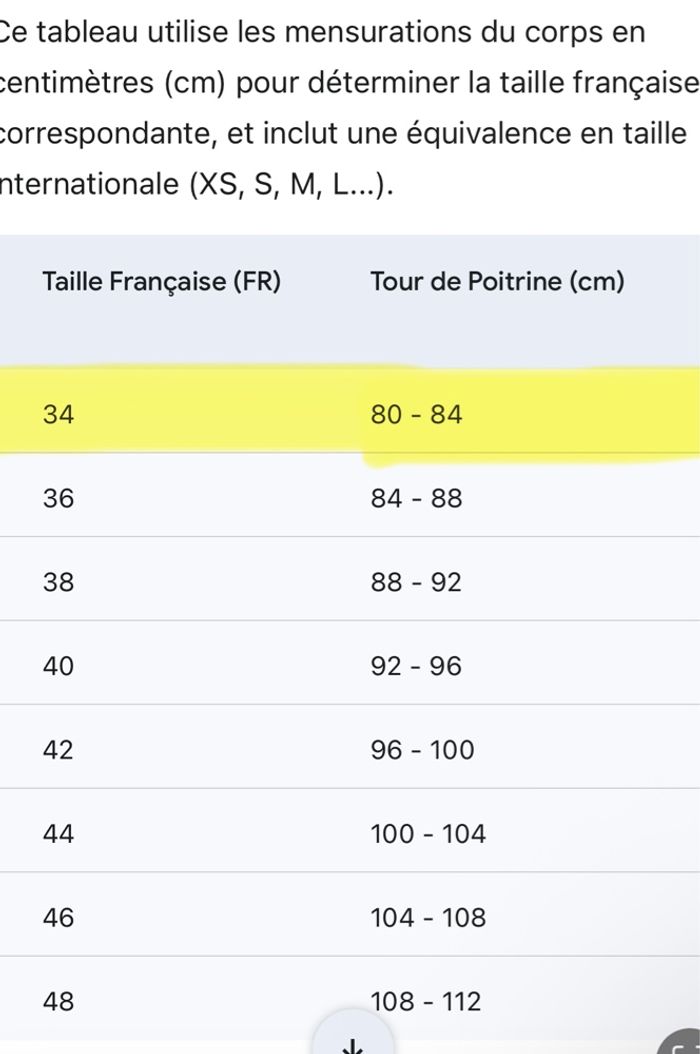Choose size 40 in the size column
The width and height of the screenshot is (700, 1054).
click(x=58, y=666)
